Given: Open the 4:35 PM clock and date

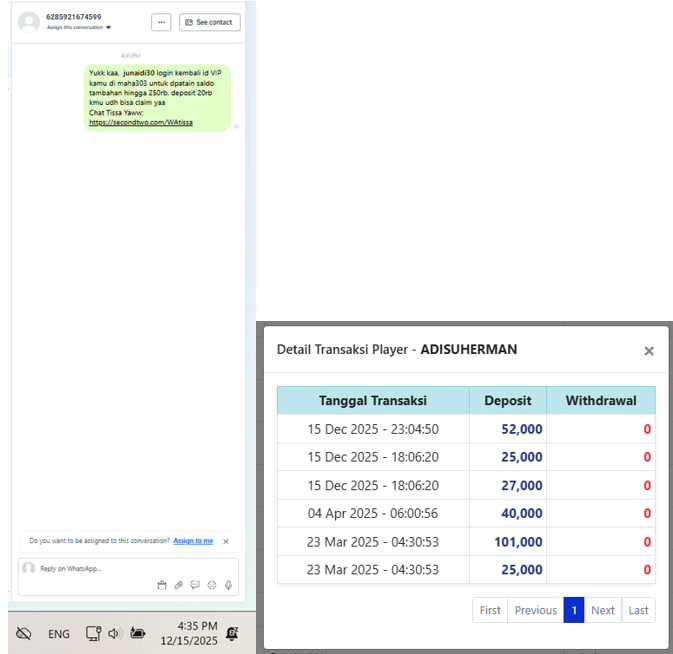Looking at the screenshot, I should 189,633.
